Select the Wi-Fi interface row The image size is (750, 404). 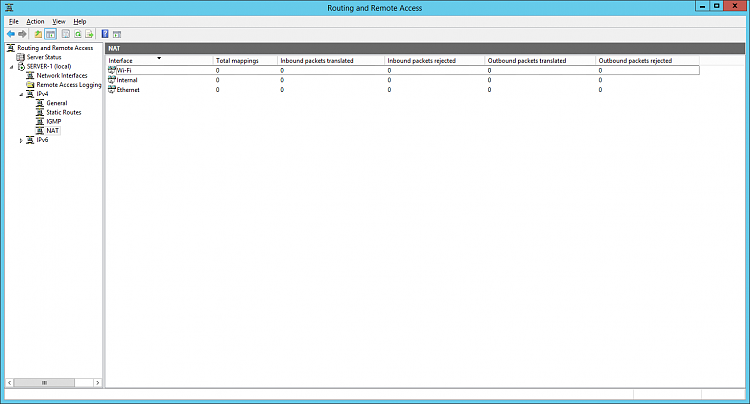(x=403, y=70)
